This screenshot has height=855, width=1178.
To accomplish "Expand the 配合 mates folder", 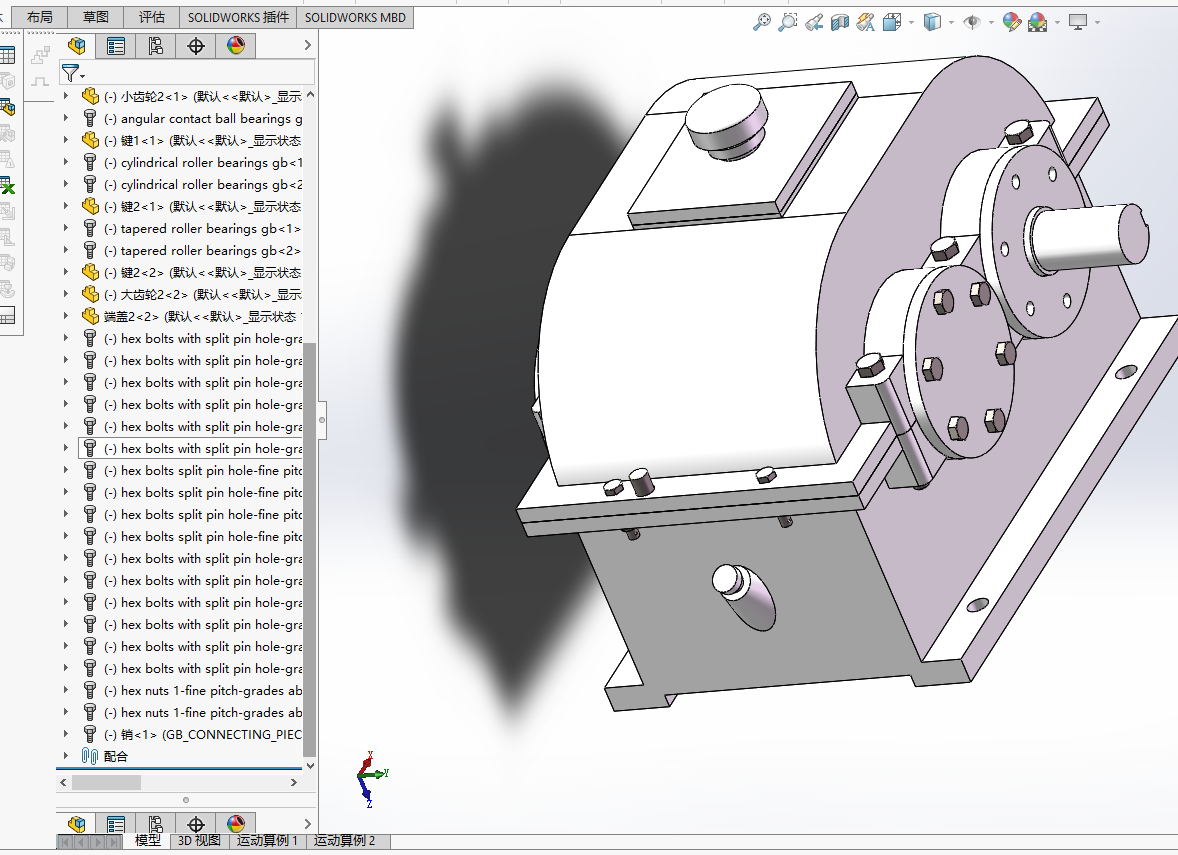I will pos(66,757).
